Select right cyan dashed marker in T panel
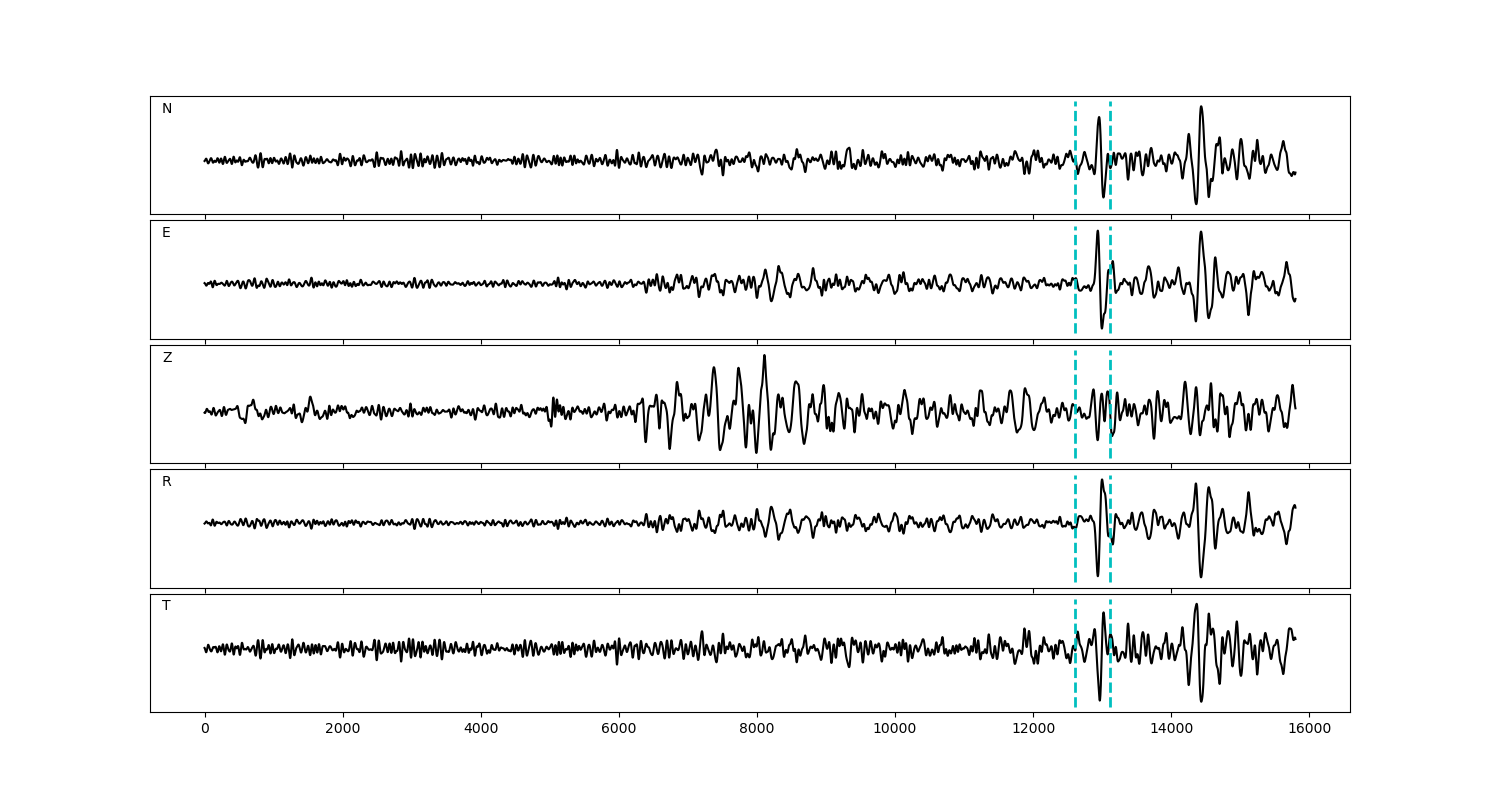Viewport: 1500px width, 800px height. pyautogui.click(x=1110, y=625)
